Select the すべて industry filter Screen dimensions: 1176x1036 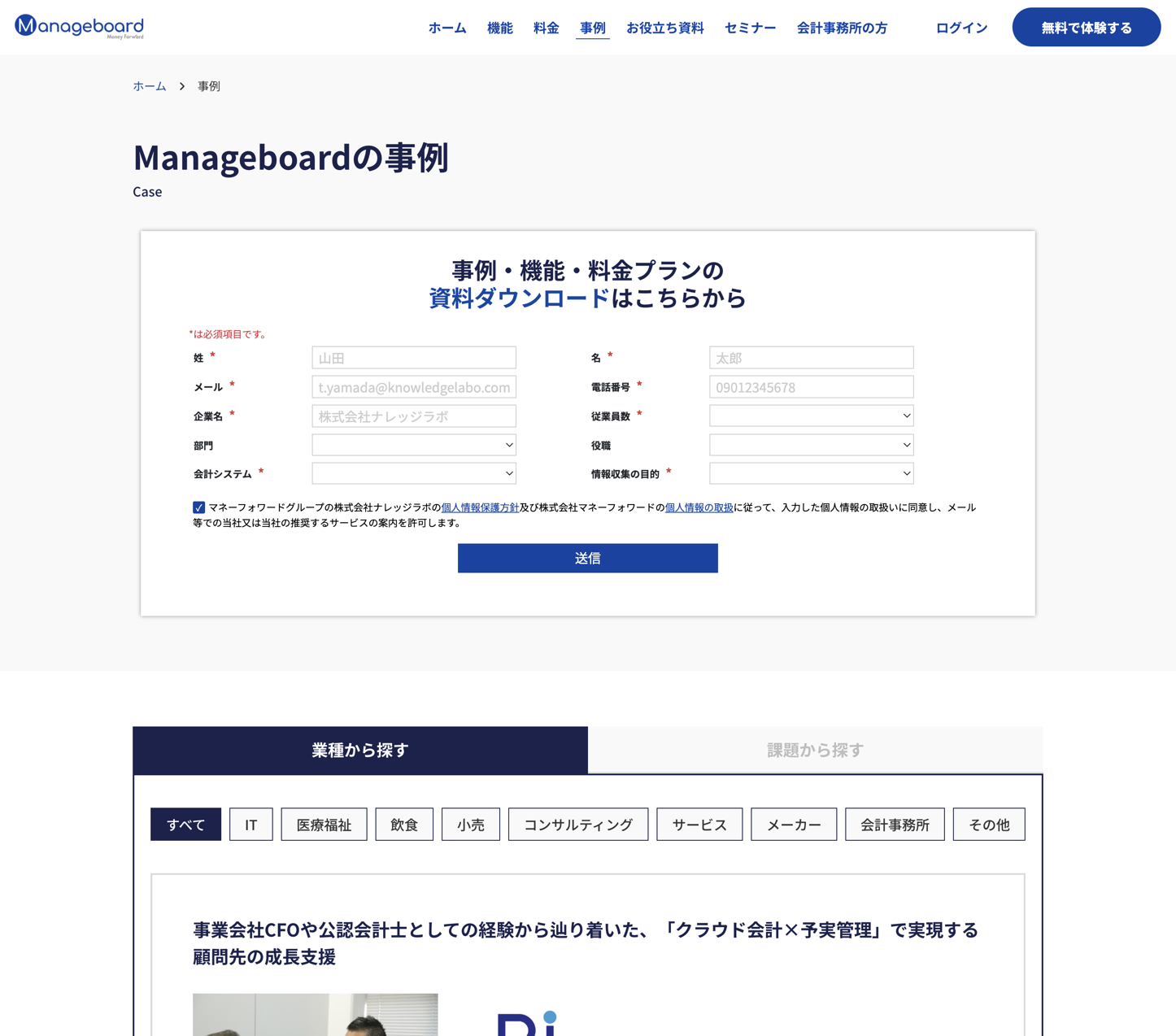click(x=185, y=825)
